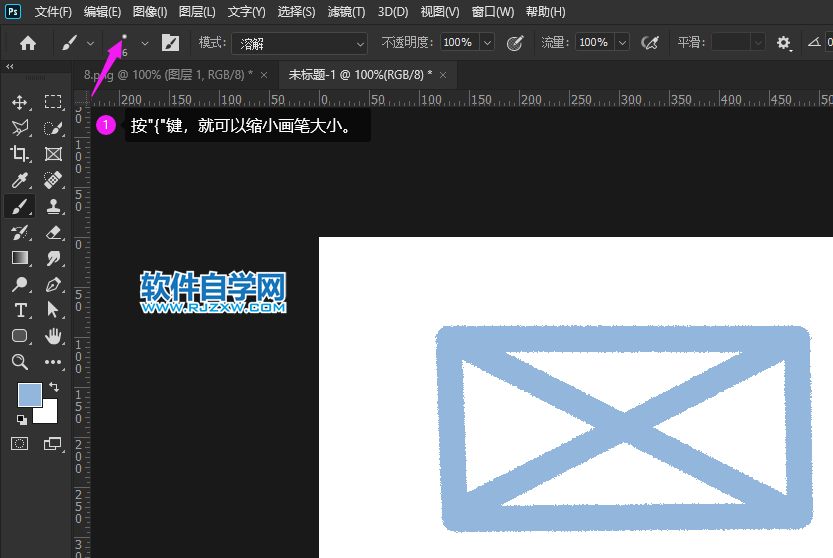This screenshot has width=833, height=558.
Task: Open the 帮助(H) menu
Action: (545, 12)
